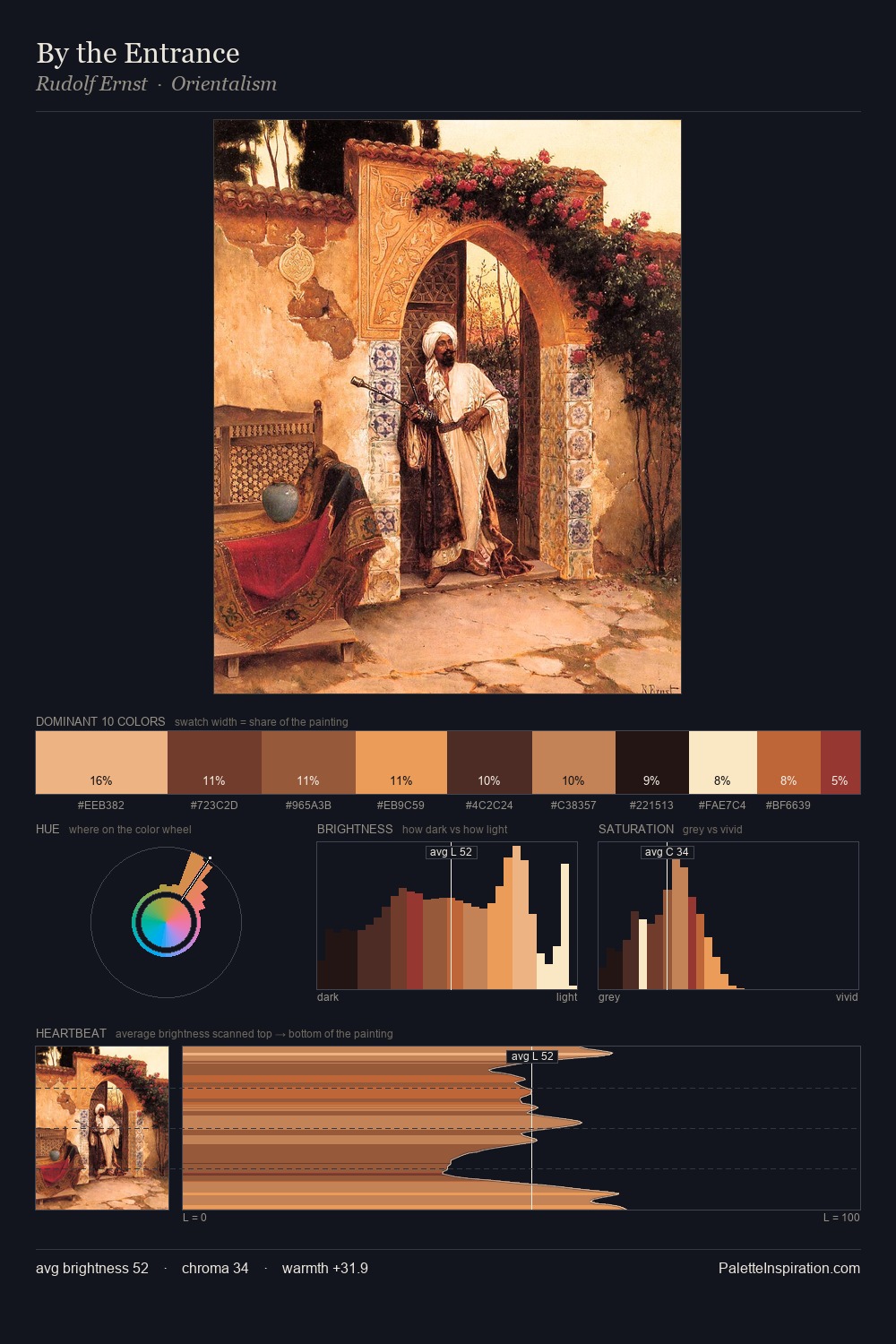Click the 'L = 100' axis label

click(x=841, y=1218)
